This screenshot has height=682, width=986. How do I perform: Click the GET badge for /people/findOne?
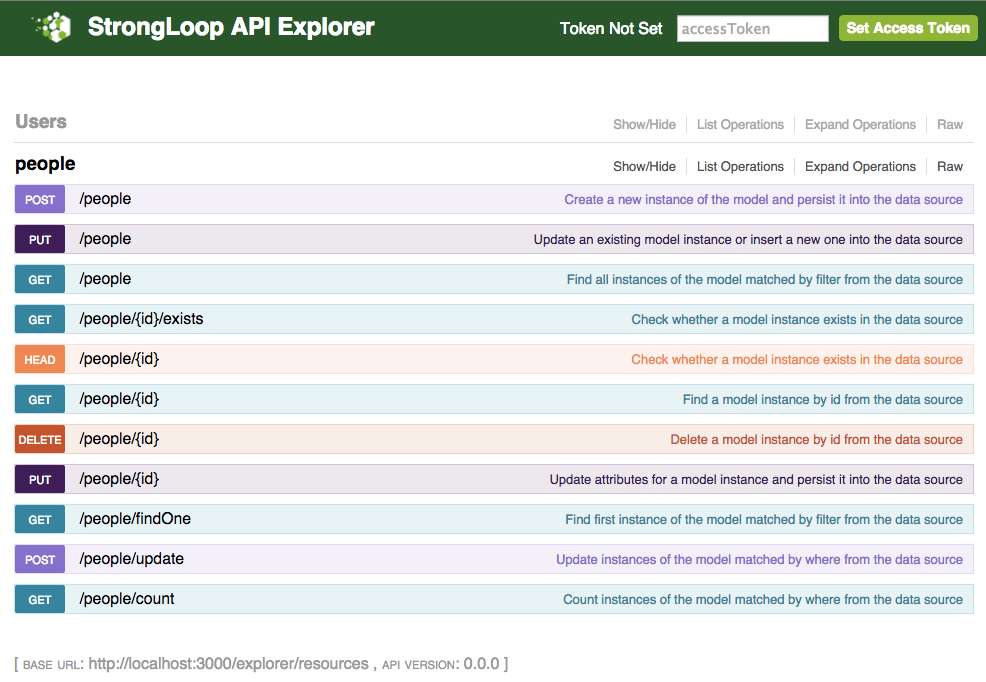39,519
